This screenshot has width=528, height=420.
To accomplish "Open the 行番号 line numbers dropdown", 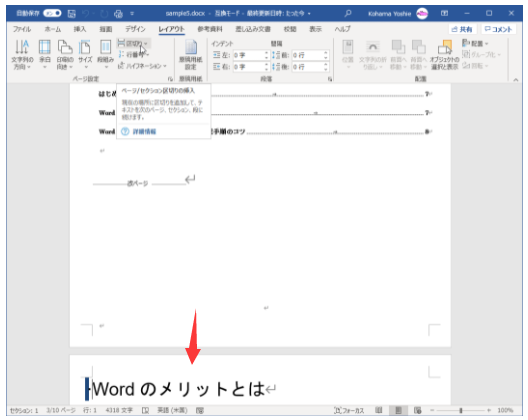I will (x=133, y=54).
